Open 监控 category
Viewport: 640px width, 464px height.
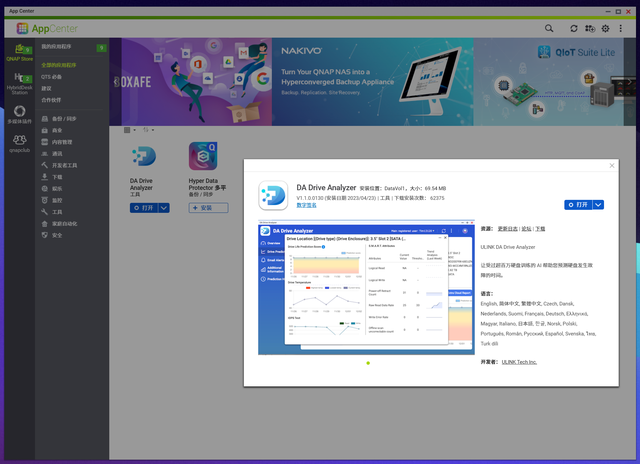click(x=51, y=200)
